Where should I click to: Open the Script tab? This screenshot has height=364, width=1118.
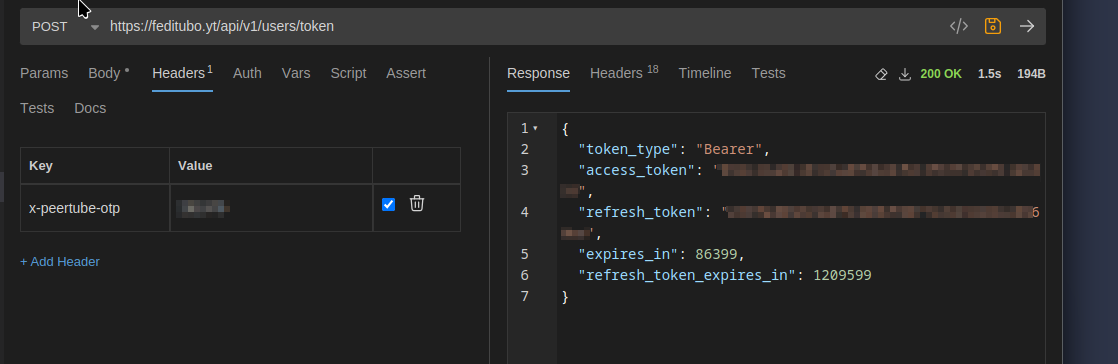pos(348,73)
